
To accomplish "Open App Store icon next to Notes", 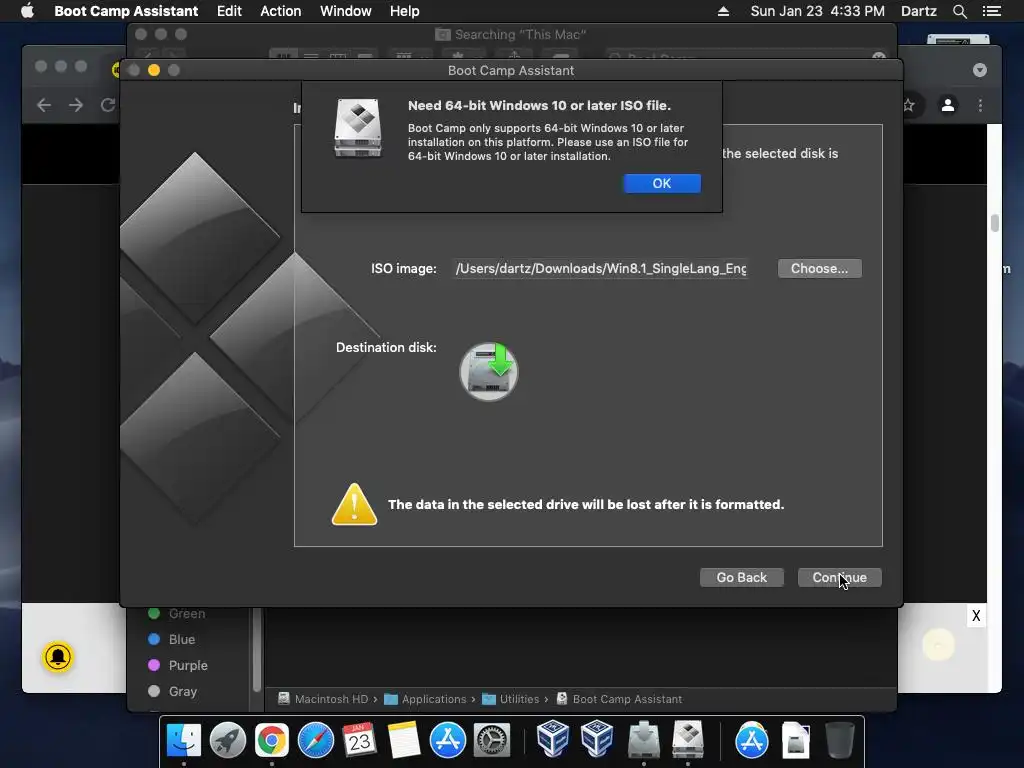I will tap(447, 740).
